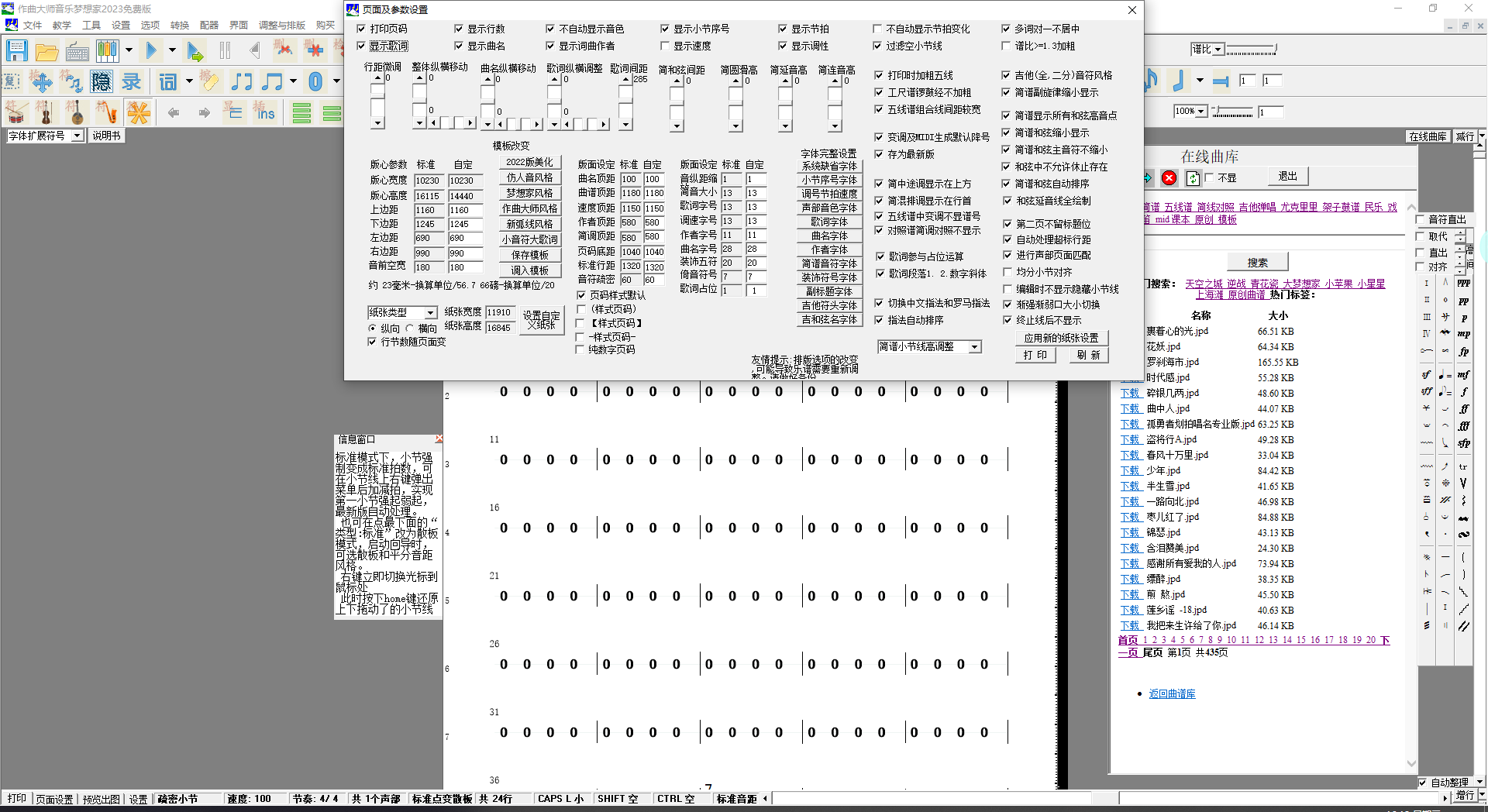The height and width of the screenshot is (812, 1488).
Task: Click the orange asterisk symbol icon
Action: tap(139, 112)
